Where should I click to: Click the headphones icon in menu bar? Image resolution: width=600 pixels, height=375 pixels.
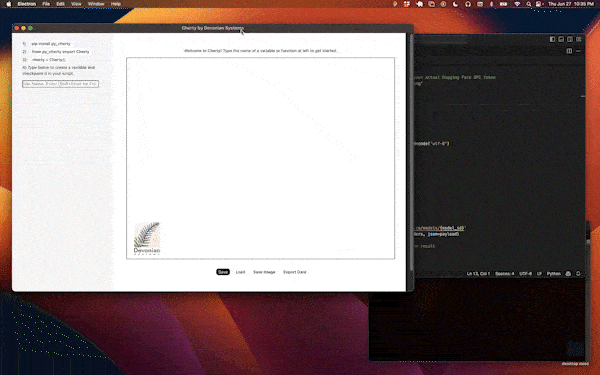click(x=468, y=4)
